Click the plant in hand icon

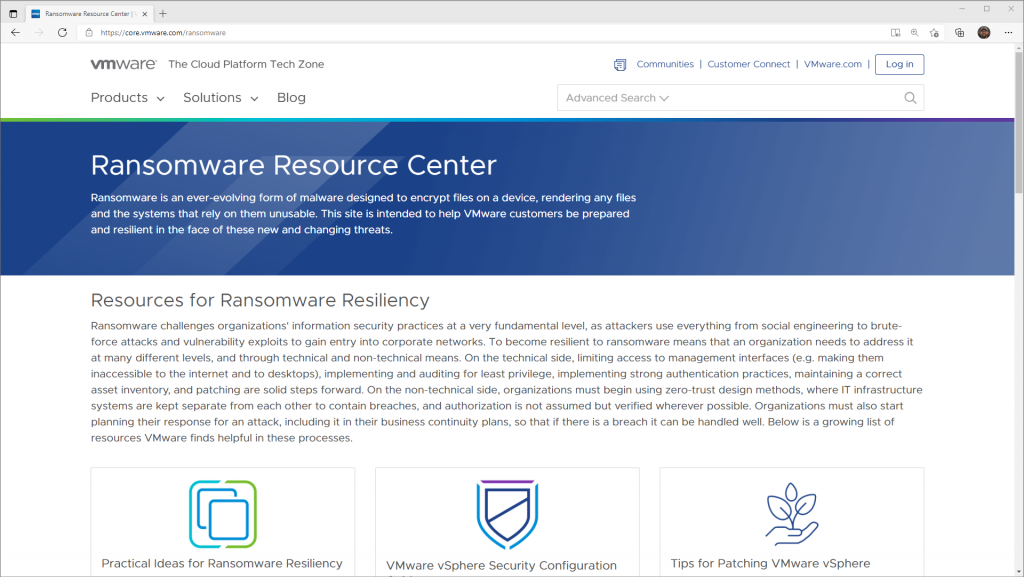point(792,514)
